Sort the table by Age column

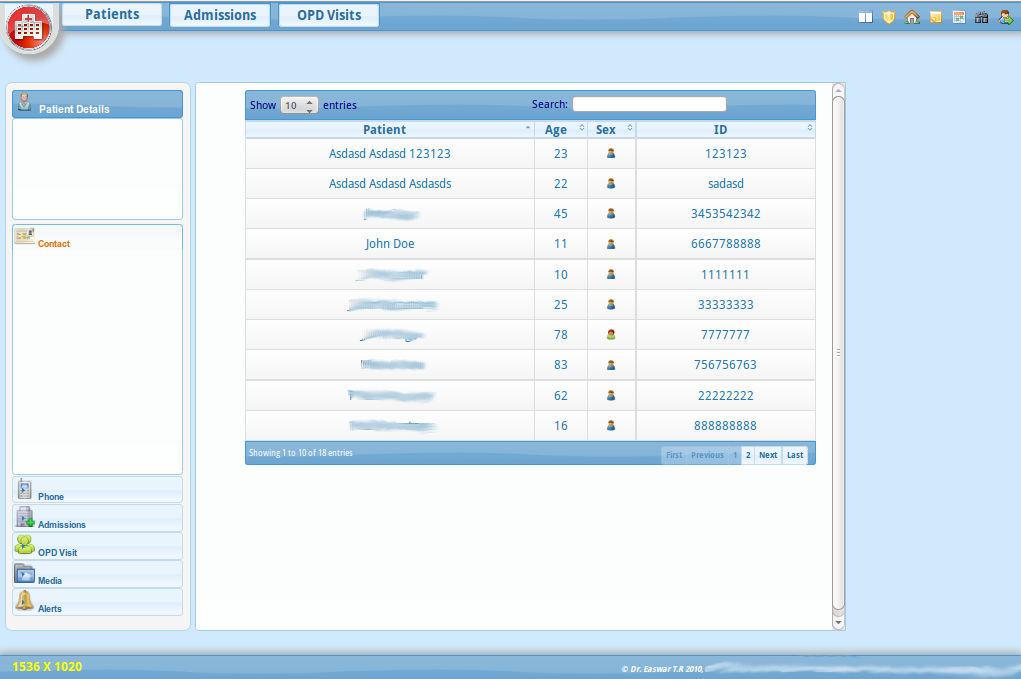point(560,130)
